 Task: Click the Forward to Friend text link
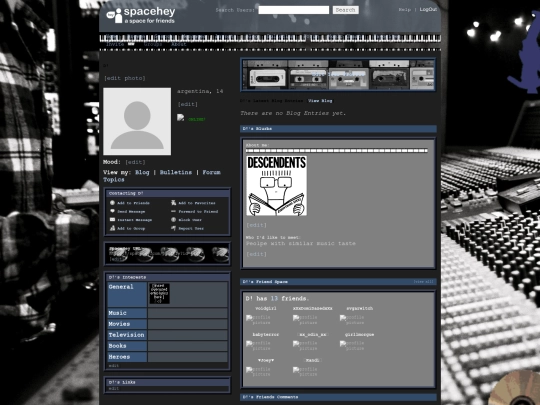[198, 211]
